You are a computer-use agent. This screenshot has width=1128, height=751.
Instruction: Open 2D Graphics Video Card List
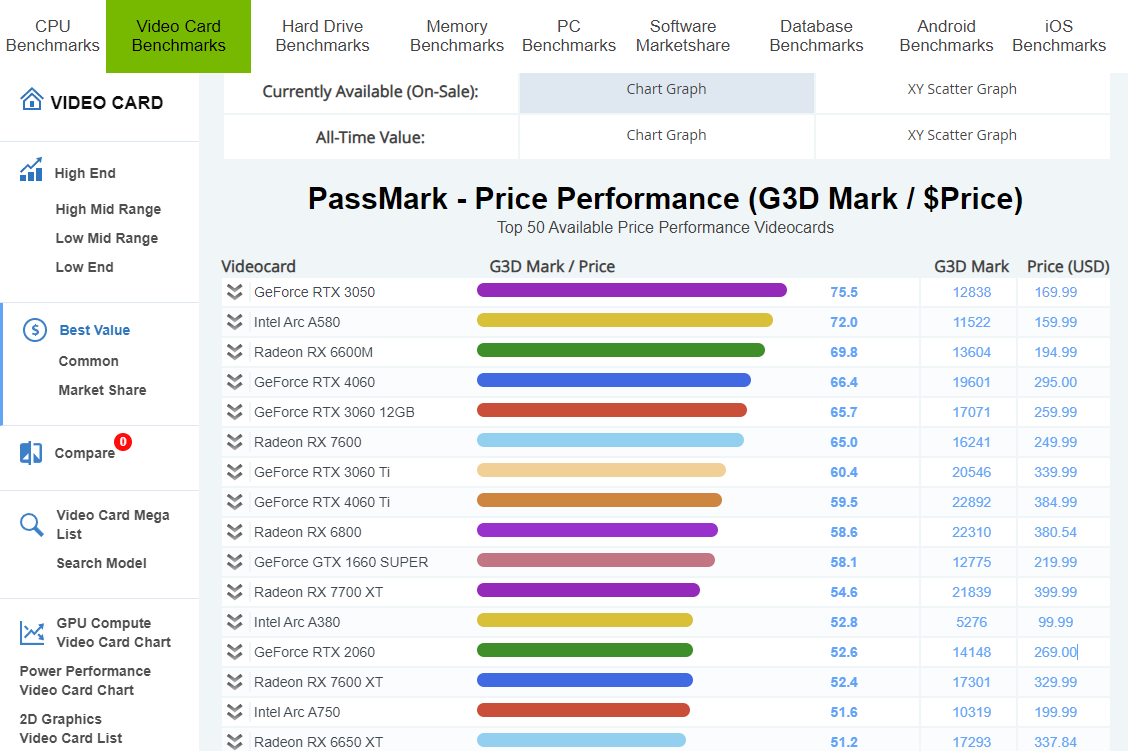(70, 729)
